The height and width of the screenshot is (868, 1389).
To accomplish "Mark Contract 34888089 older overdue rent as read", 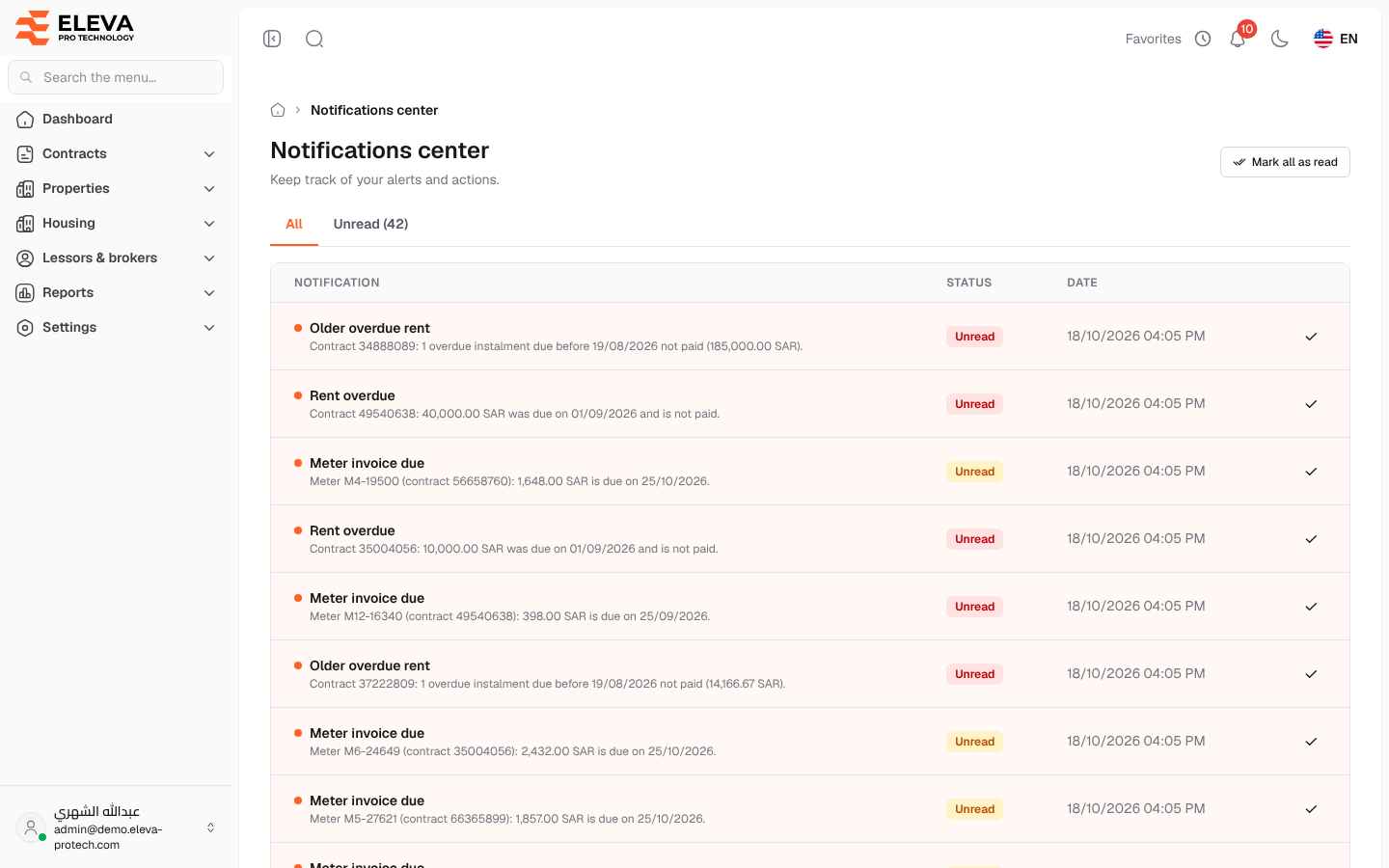I will click(x=1311, y=337).
